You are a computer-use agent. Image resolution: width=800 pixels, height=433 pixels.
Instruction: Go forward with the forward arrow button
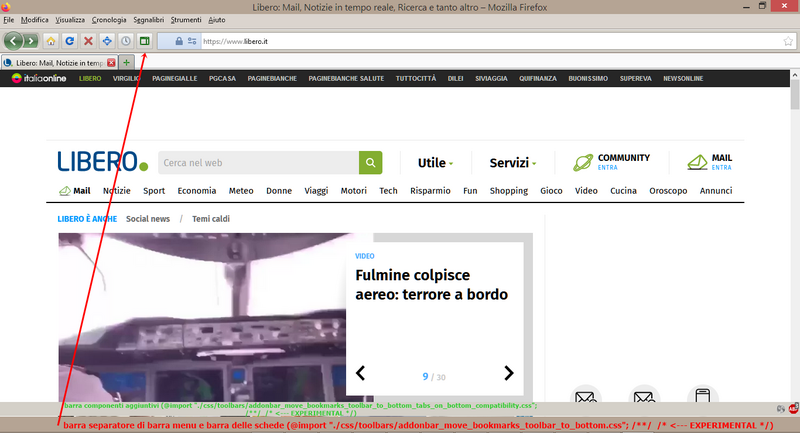[31, 41]
